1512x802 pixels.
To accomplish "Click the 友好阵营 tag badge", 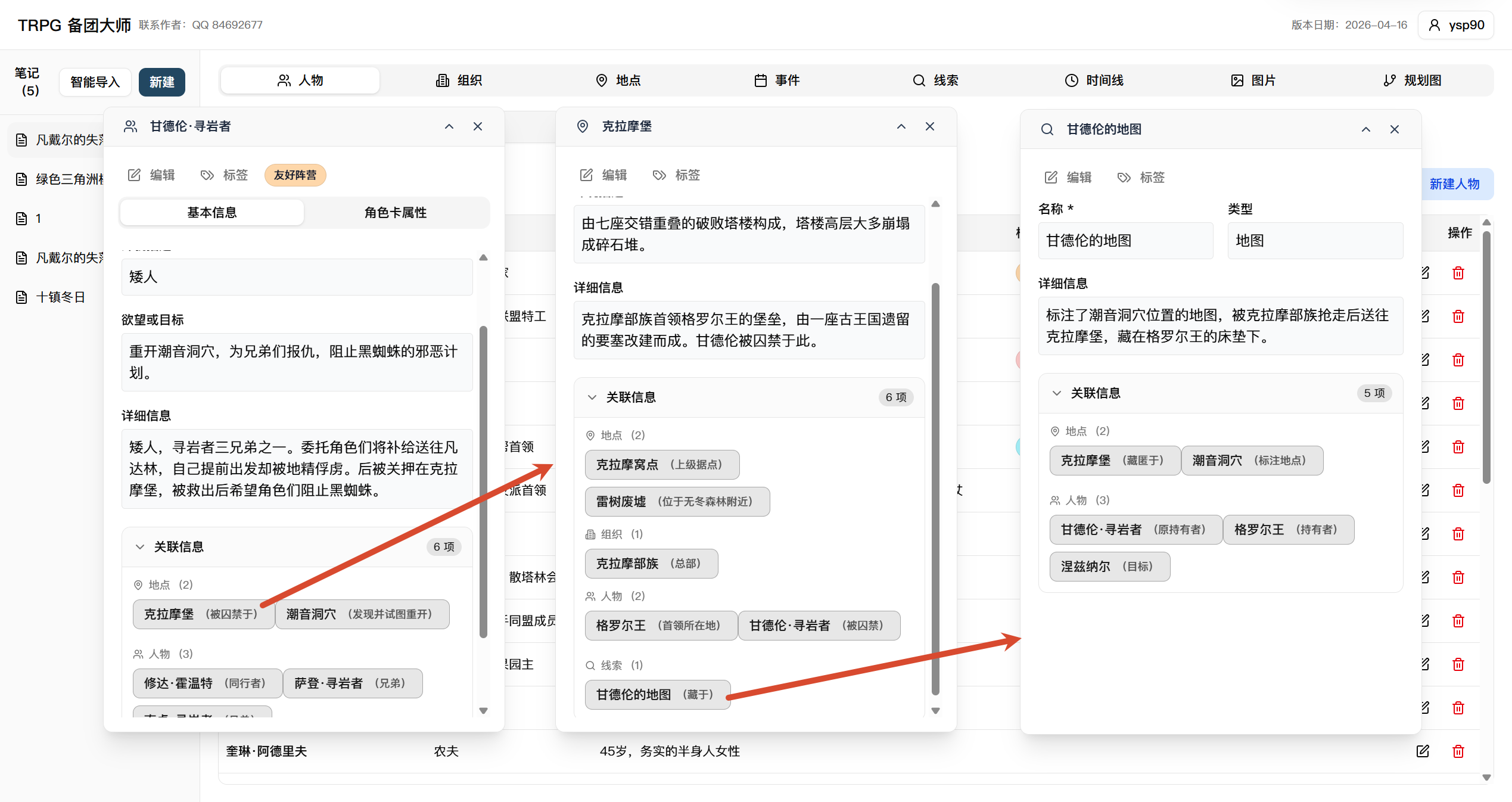I will tap(295, 175).
